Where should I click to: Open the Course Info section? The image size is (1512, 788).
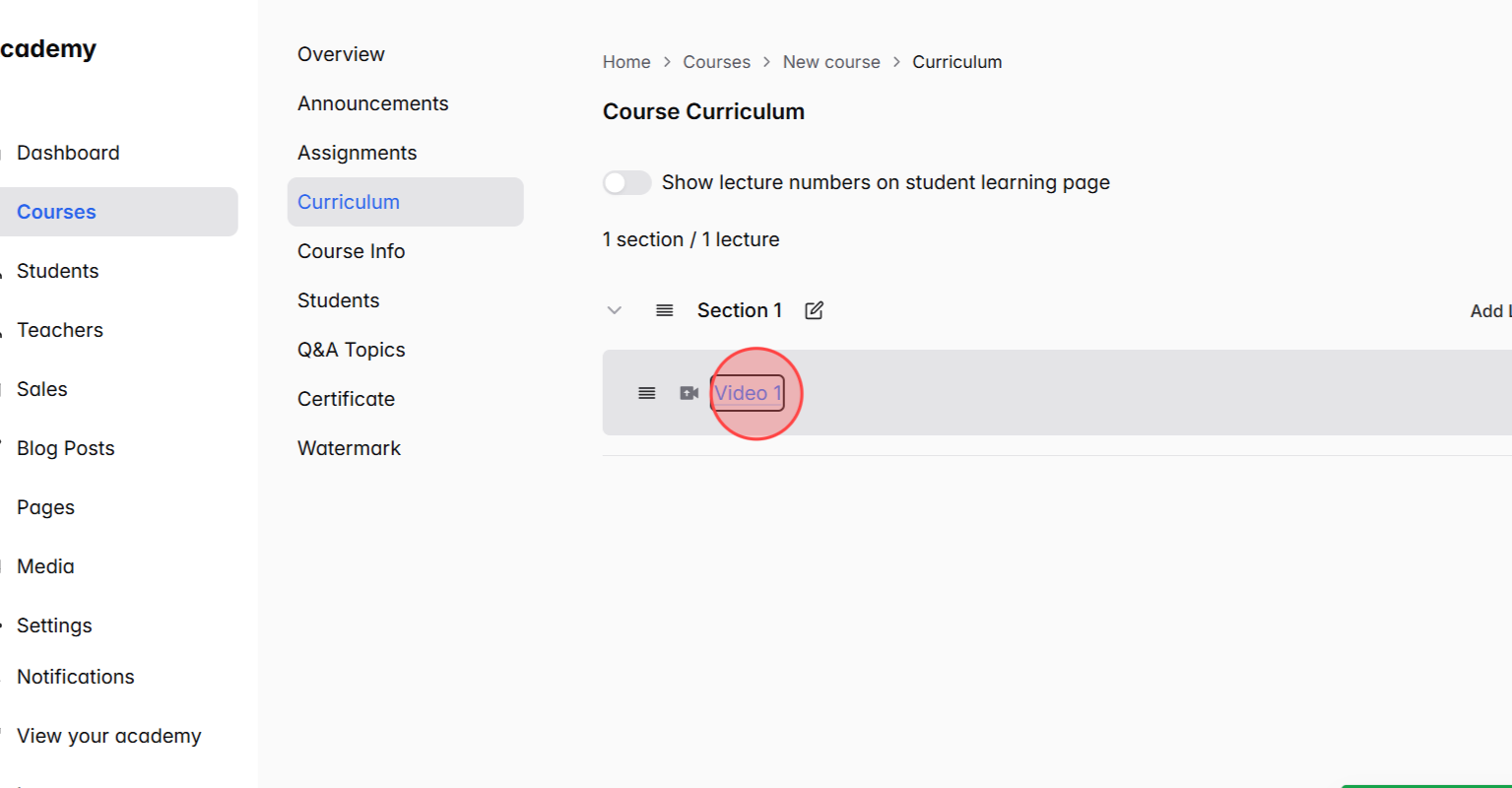click(351, 251)
